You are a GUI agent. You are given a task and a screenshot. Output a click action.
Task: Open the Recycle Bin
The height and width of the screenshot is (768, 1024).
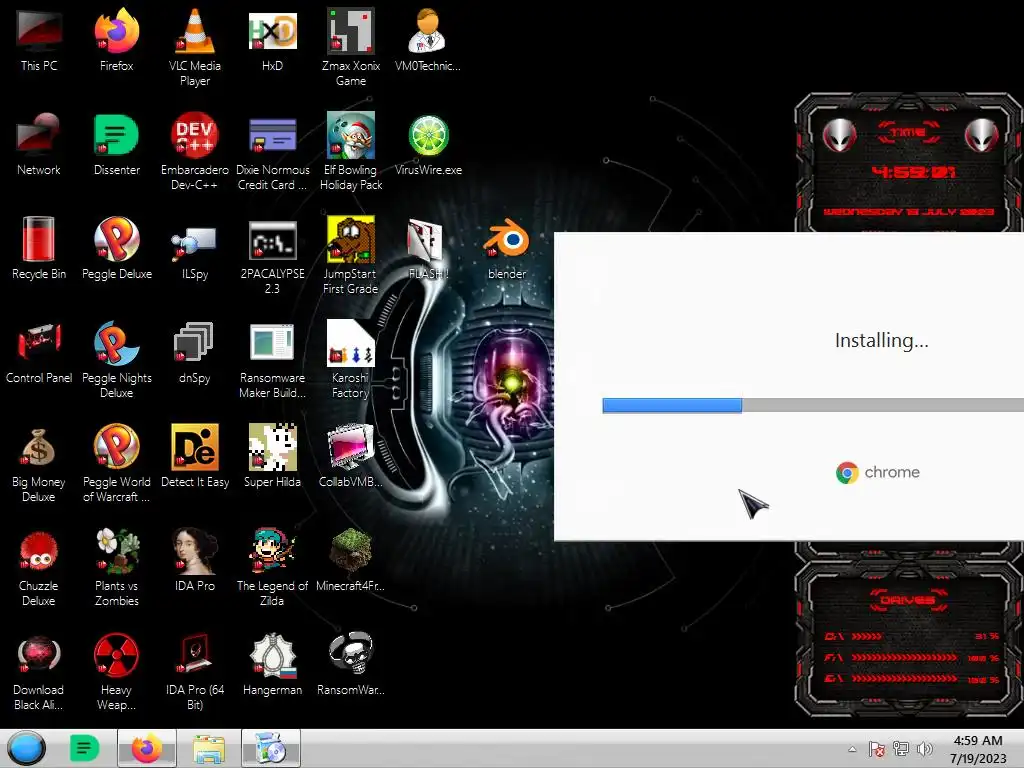click(39, 248)
